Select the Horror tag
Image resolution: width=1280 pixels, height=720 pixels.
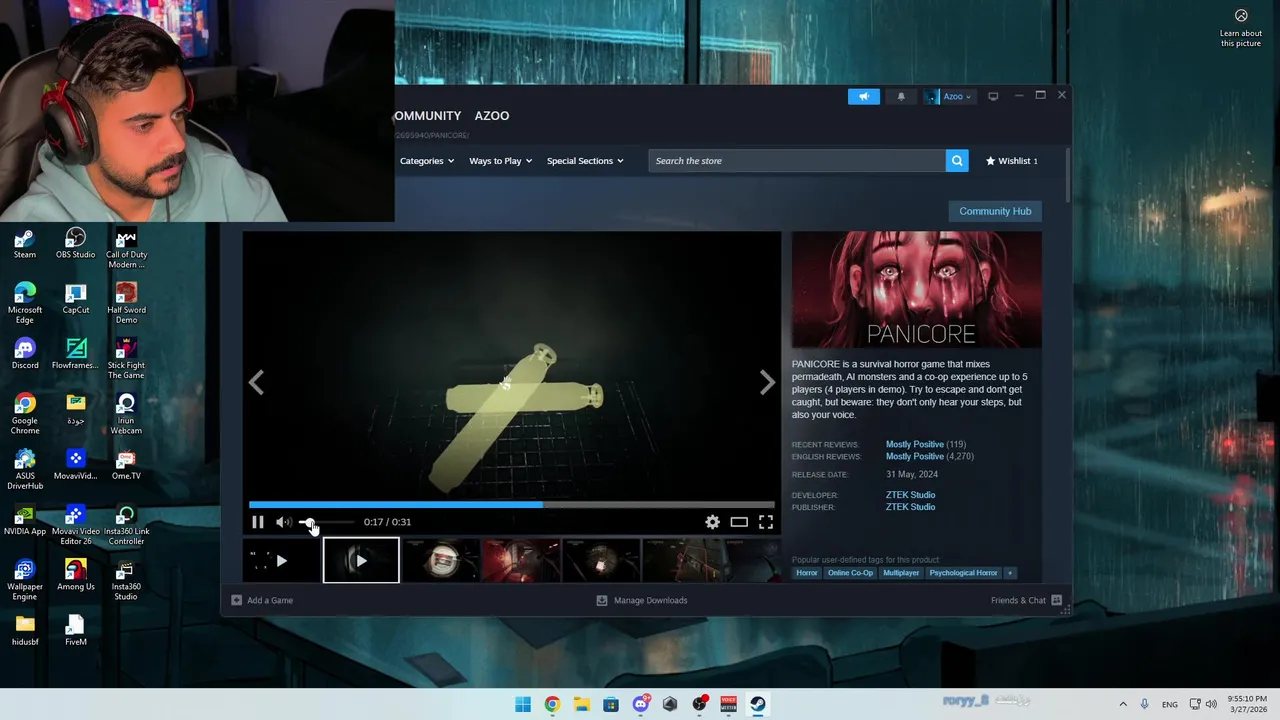[807, 573]
